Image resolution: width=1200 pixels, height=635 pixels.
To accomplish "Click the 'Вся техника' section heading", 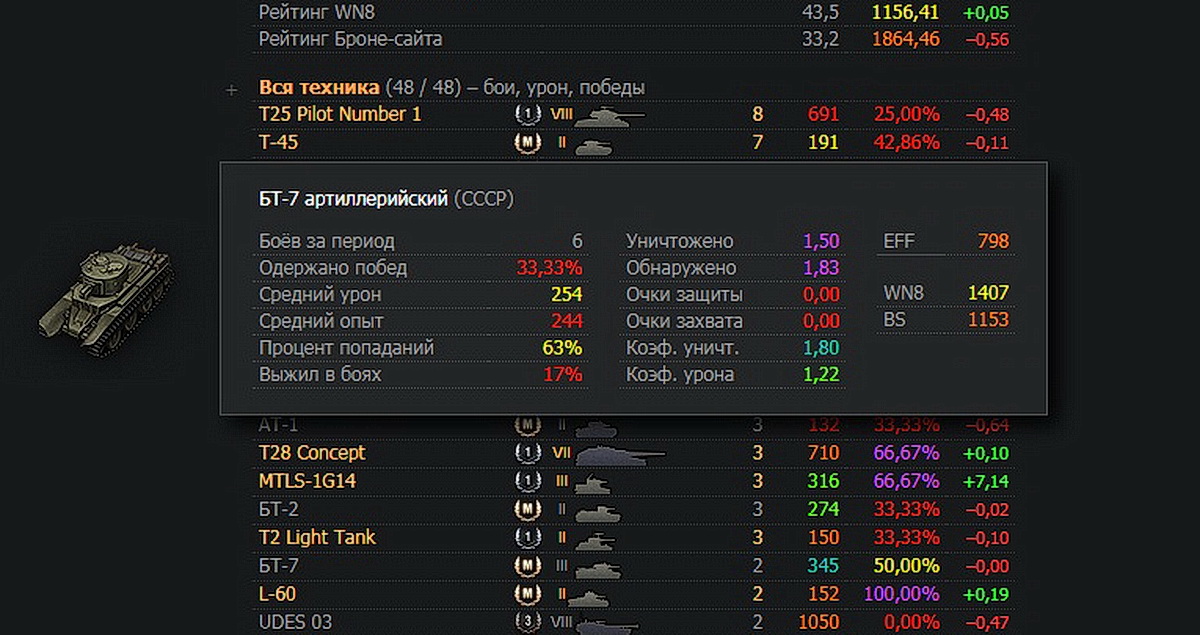I will 319,87.
